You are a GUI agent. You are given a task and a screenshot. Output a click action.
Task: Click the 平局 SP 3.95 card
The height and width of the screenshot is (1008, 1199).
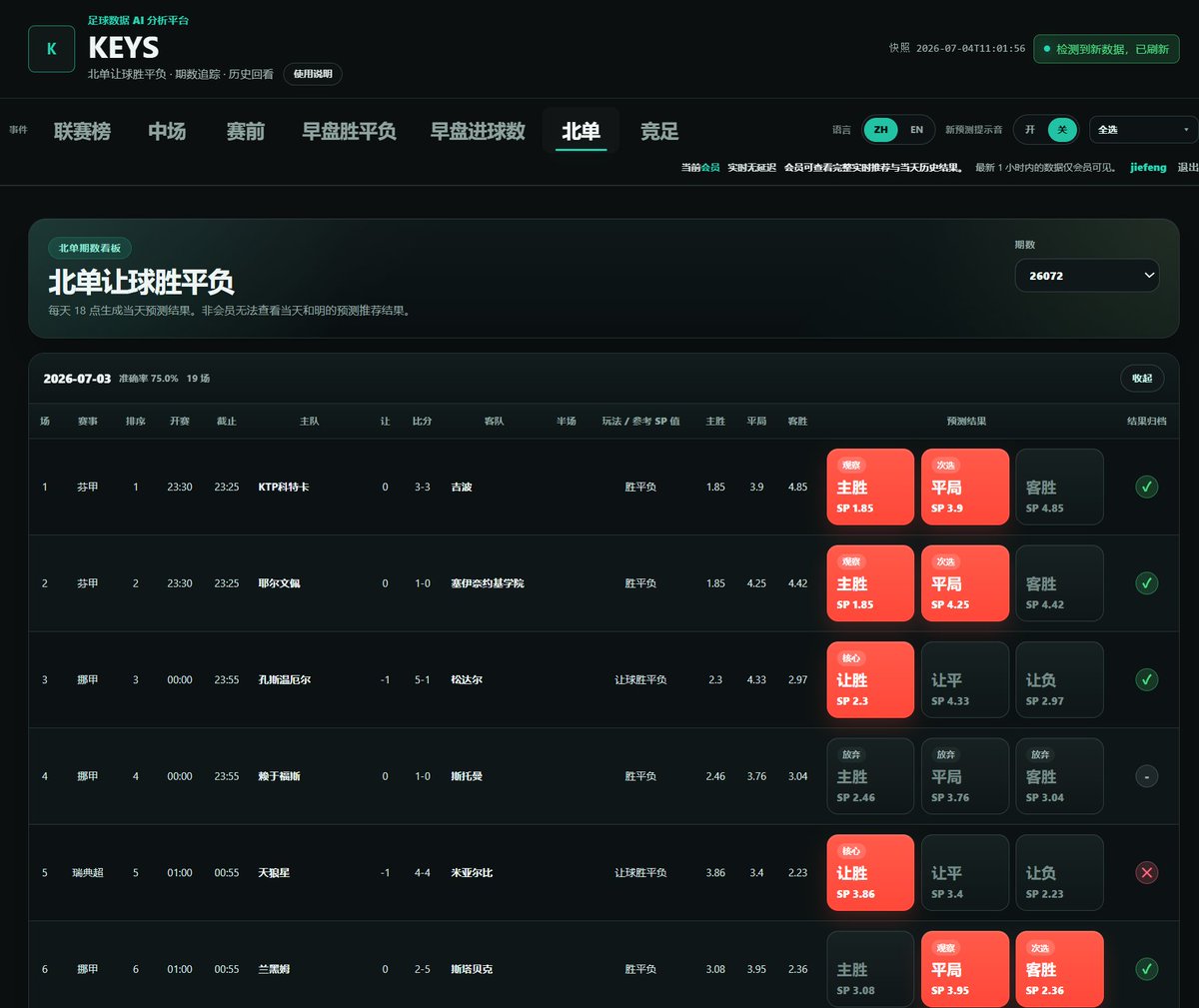[x=965, y=969]
